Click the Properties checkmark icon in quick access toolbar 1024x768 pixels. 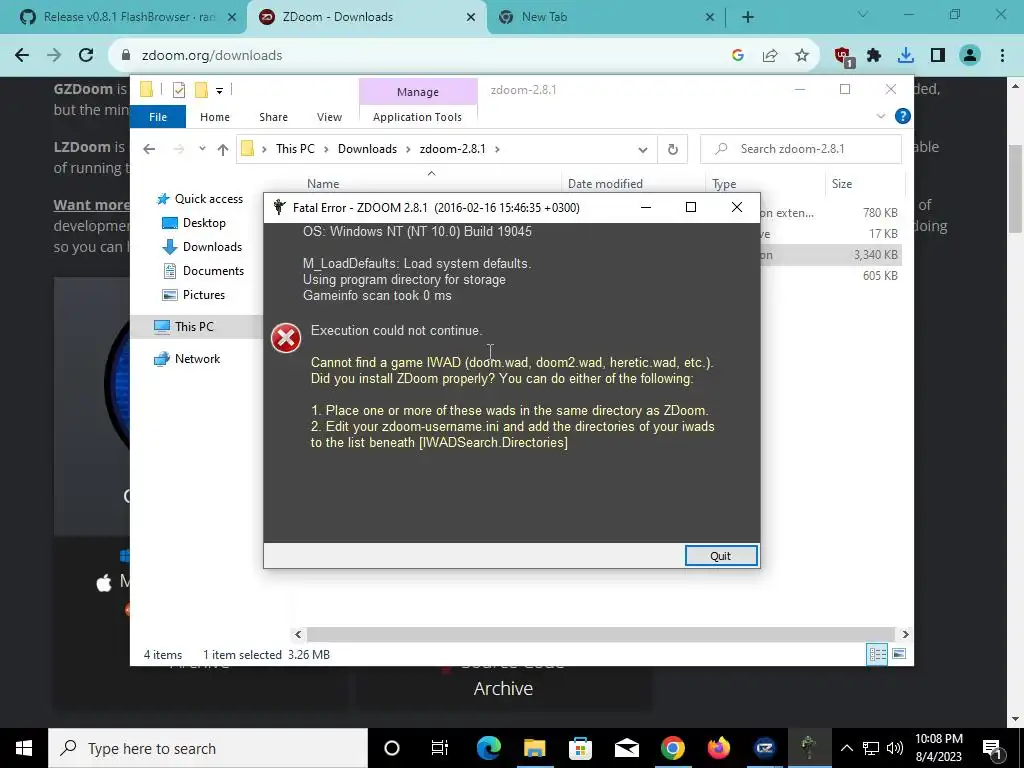coord(179,90)
